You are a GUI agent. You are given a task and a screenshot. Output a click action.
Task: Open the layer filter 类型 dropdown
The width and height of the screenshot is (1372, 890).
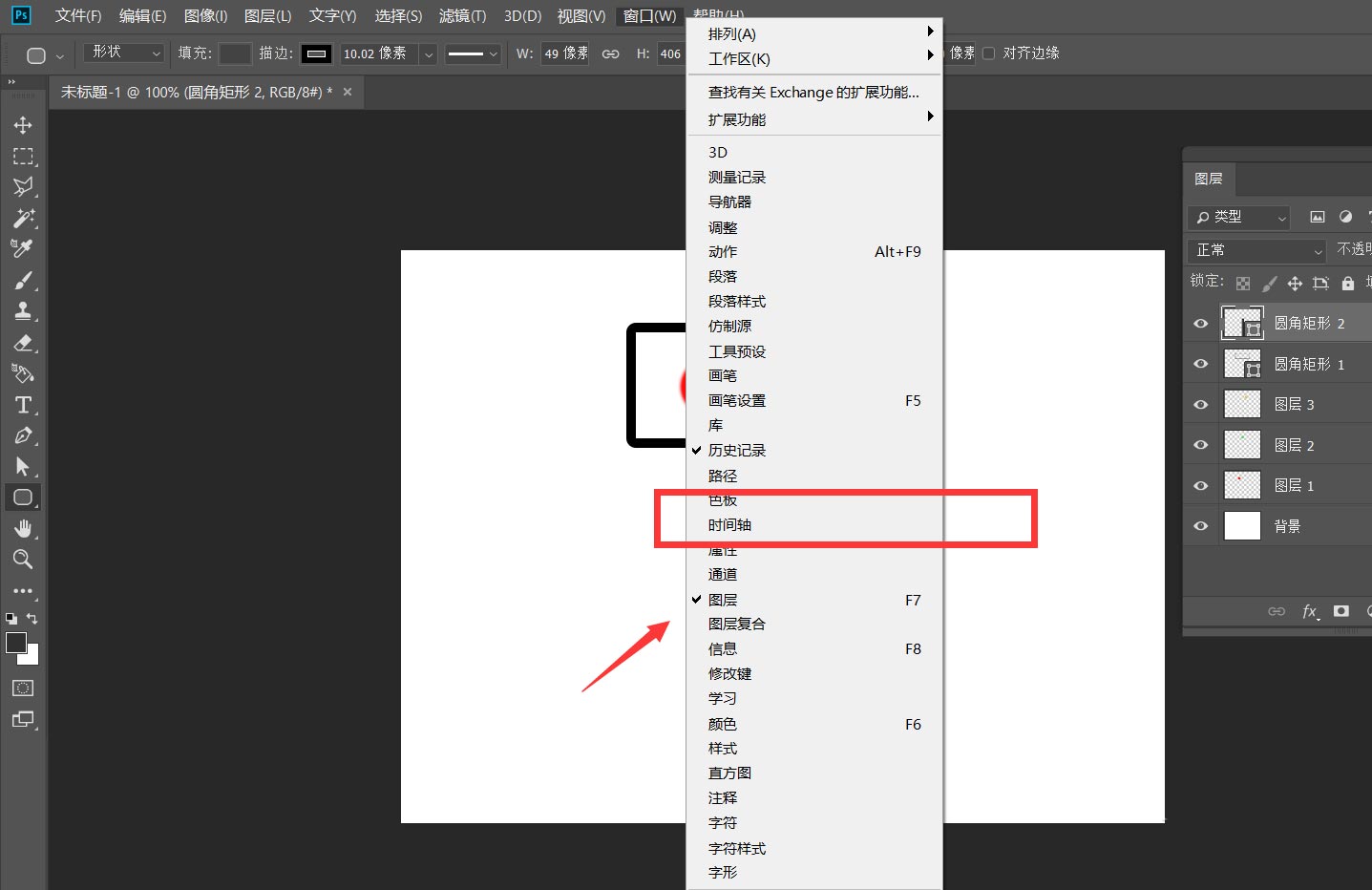tap(1238, 218)
